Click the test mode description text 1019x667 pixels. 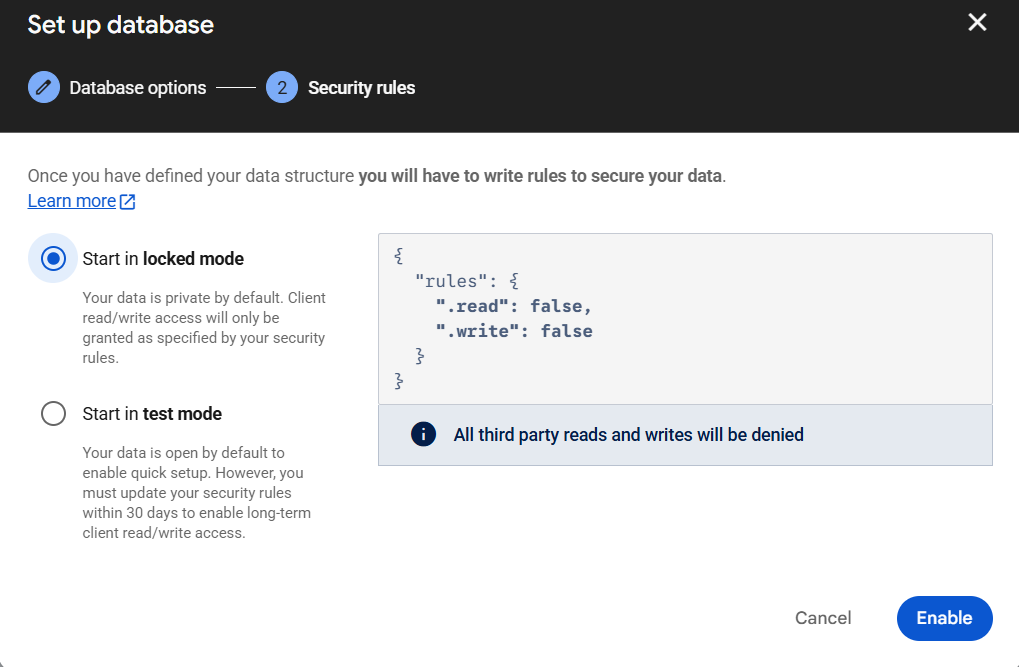[x=196, y=493]
